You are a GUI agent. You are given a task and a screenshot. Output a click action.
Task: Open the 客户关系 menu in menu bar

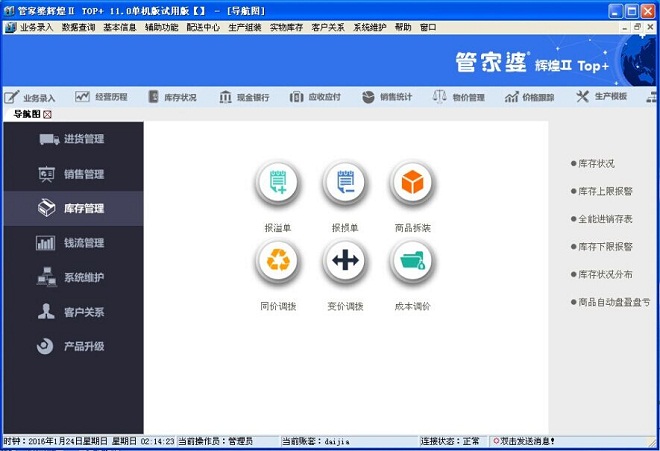click(x=328, y=27)
